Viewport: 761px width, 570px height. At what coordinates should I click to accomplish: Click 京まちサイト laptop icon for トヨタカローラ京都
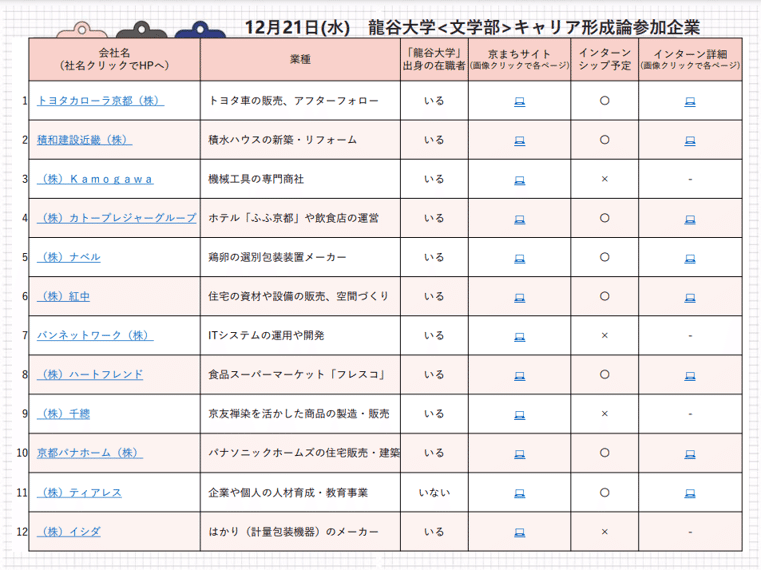point(519,101)
